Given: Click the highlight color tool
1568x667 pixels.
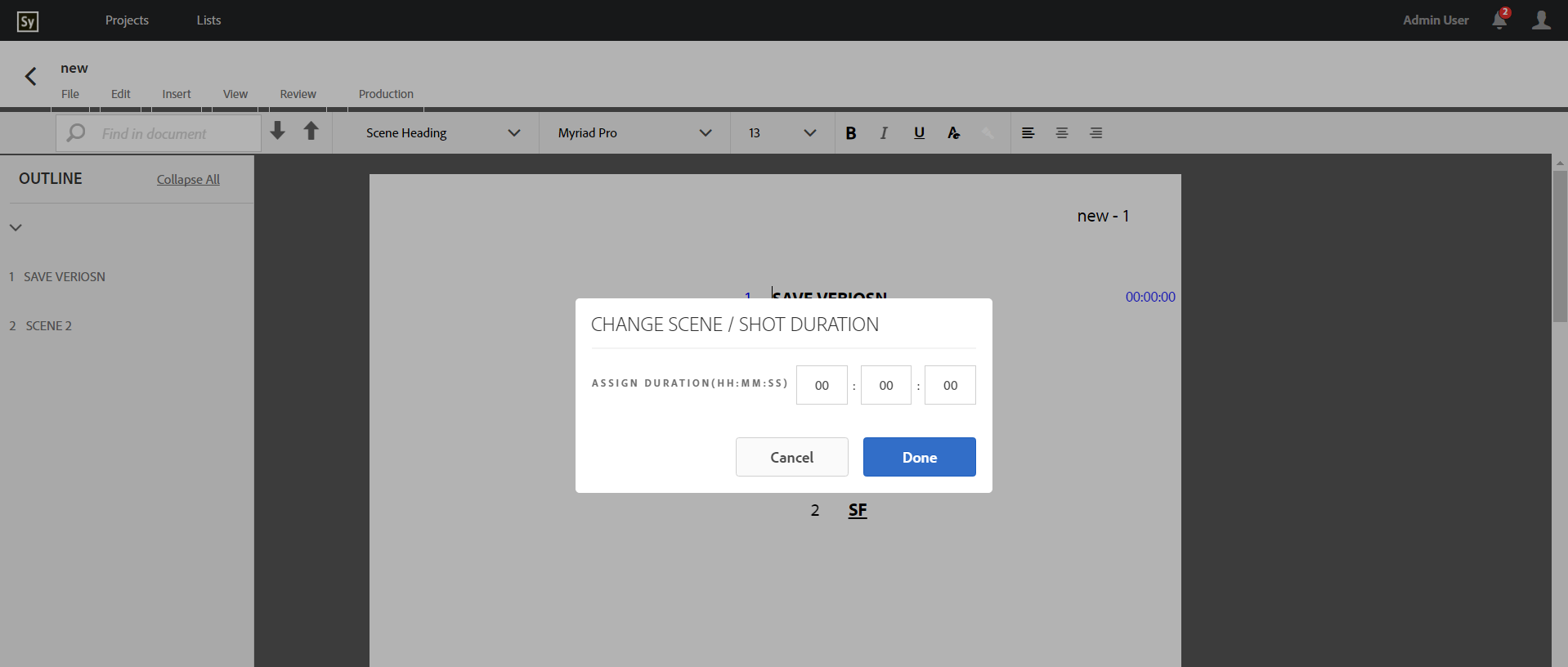Looking at the screenshot, I should pyautogui.click(x=988, y=133).
